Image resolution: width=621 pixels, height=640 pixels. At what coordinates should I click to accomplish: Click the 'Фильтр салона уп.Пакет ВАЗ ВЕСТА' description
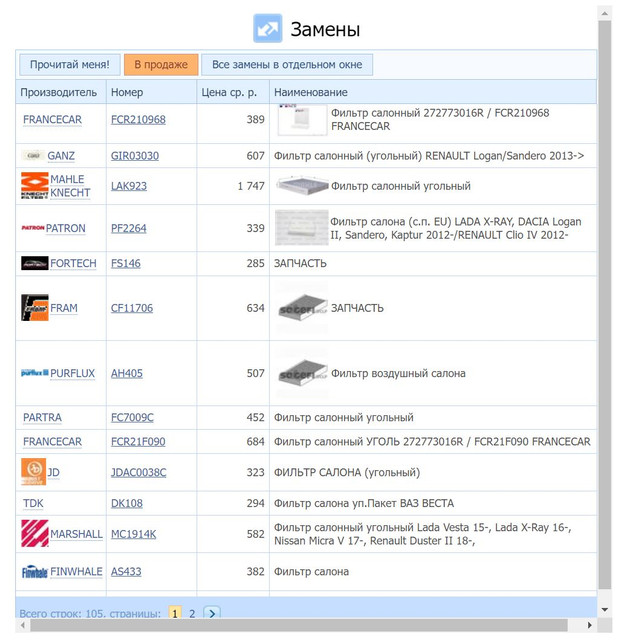364,503
